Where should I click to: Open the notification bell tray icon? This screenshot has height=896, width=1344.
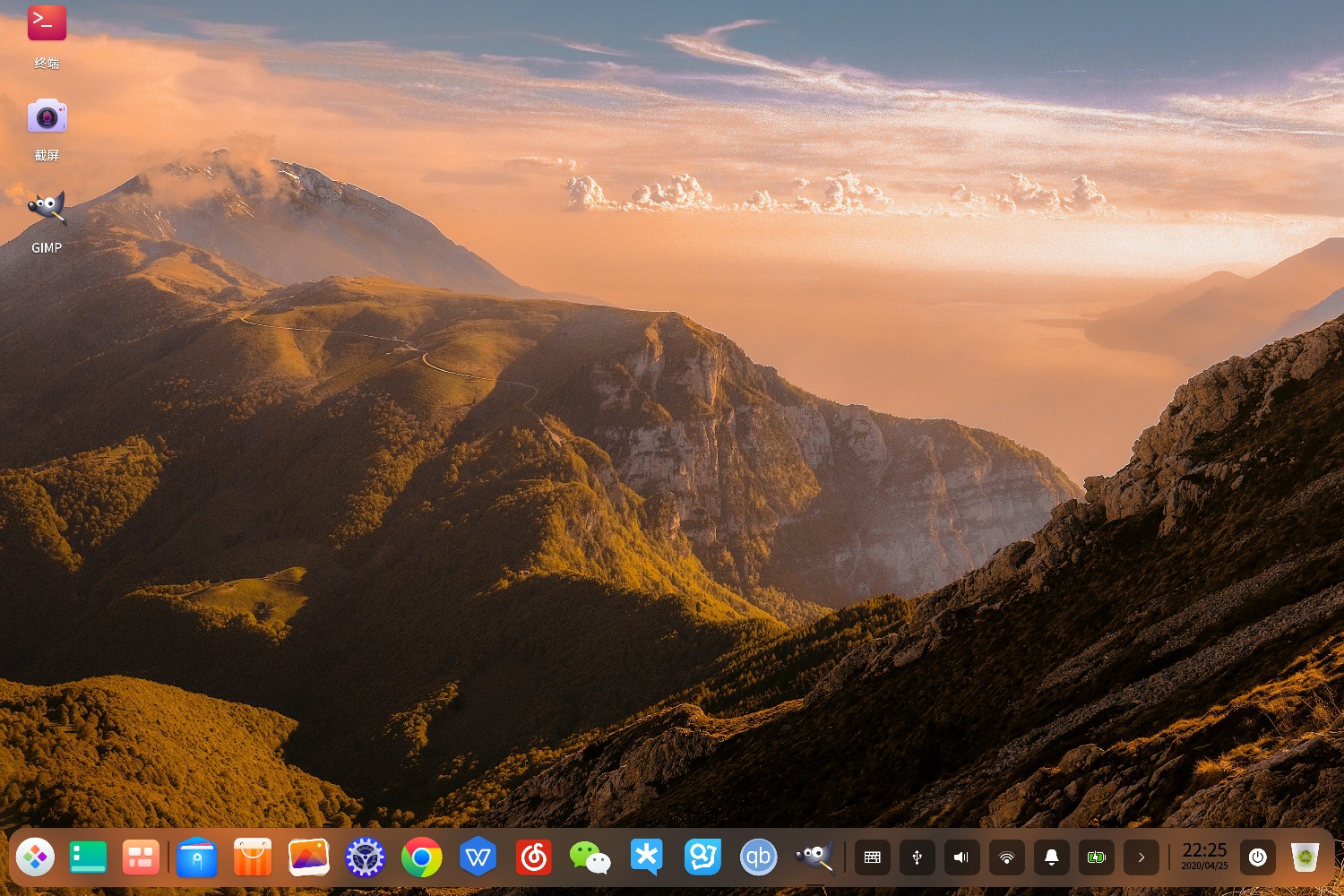1051,857
